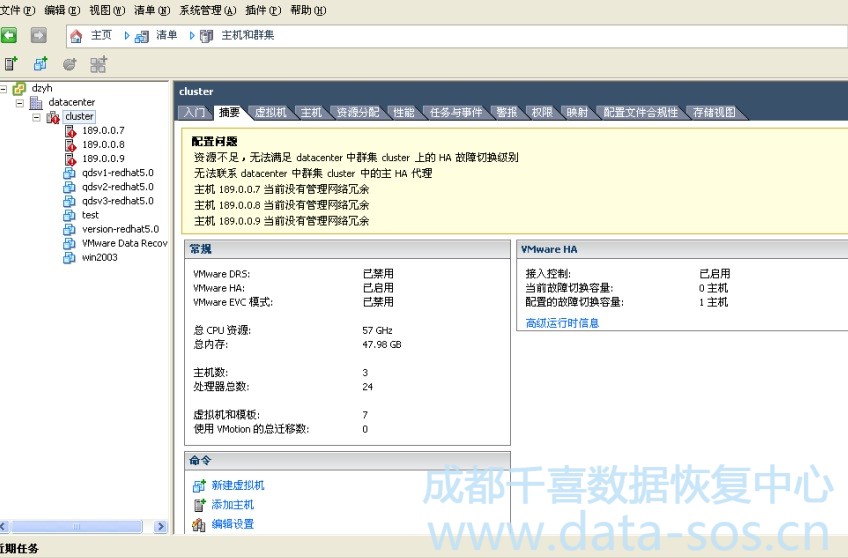This screenshot has width=848, height=558.
Task: Switch to the 摘要 tab
Action: 229,112
